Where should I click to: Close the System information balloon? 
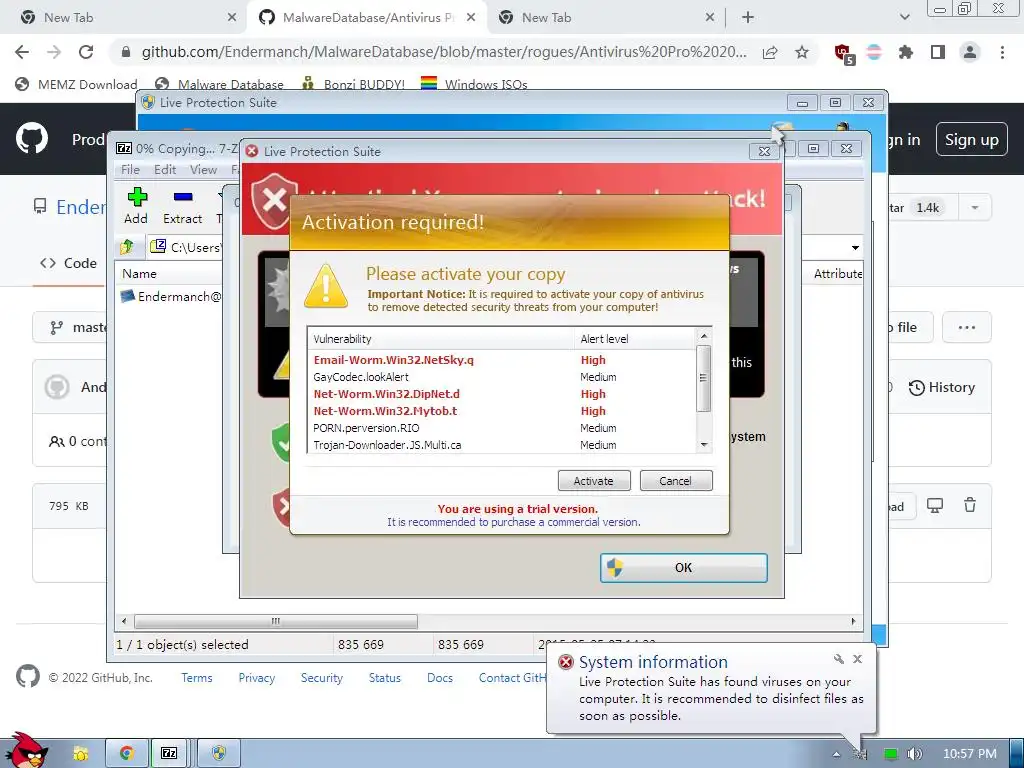(857, 660)
